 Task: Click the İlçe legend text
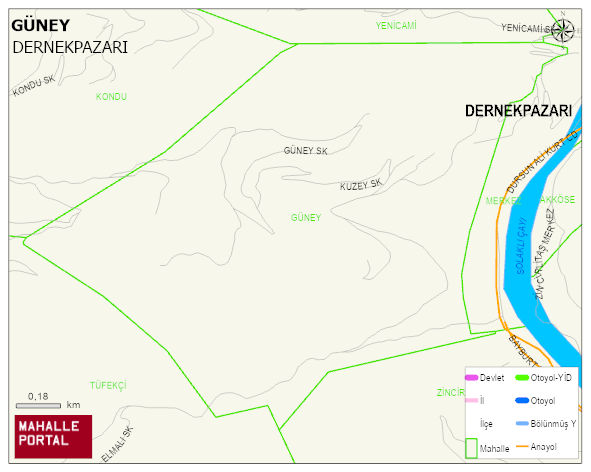486,424
